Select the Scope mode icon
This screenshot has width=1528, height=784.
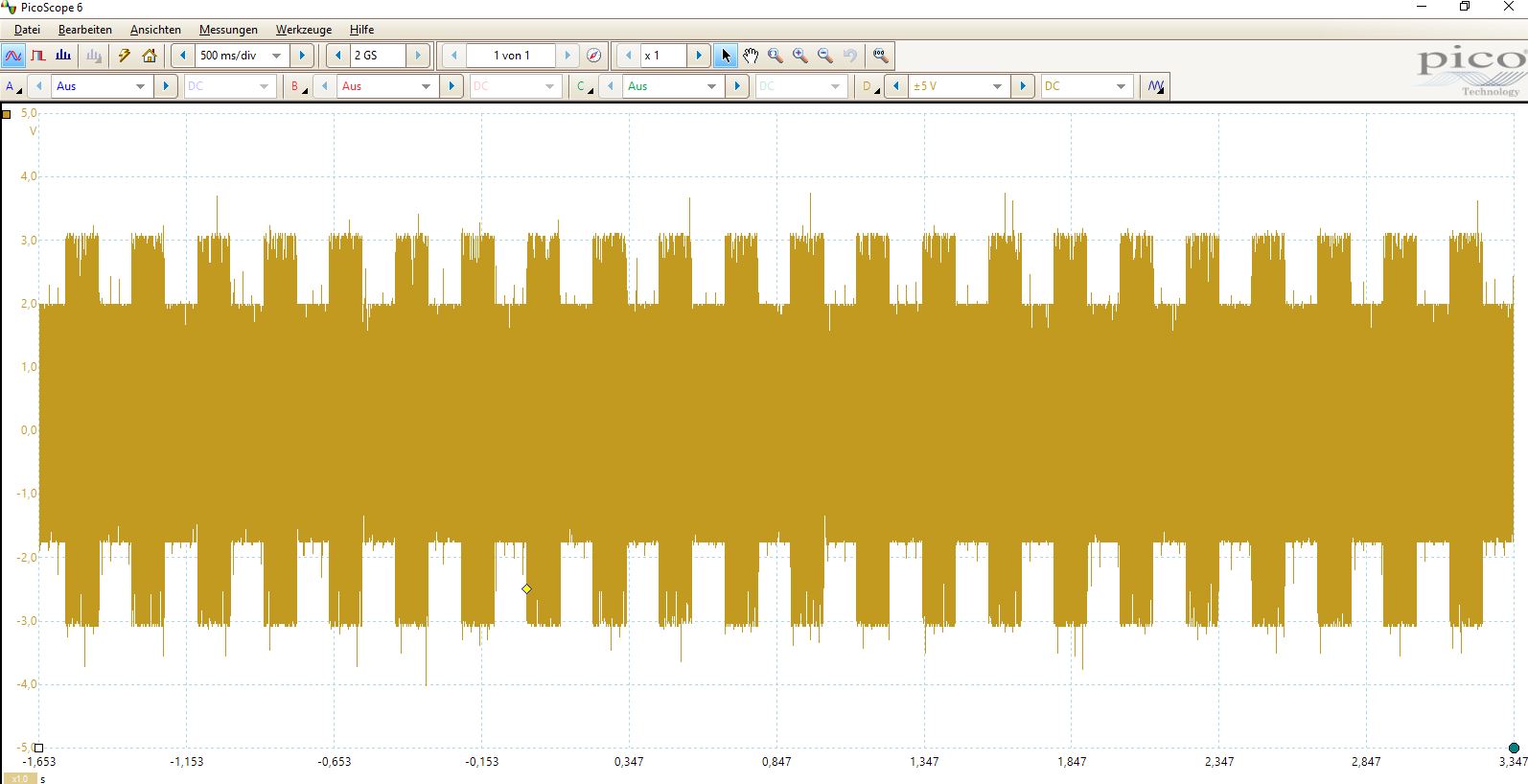coord(13,56)
